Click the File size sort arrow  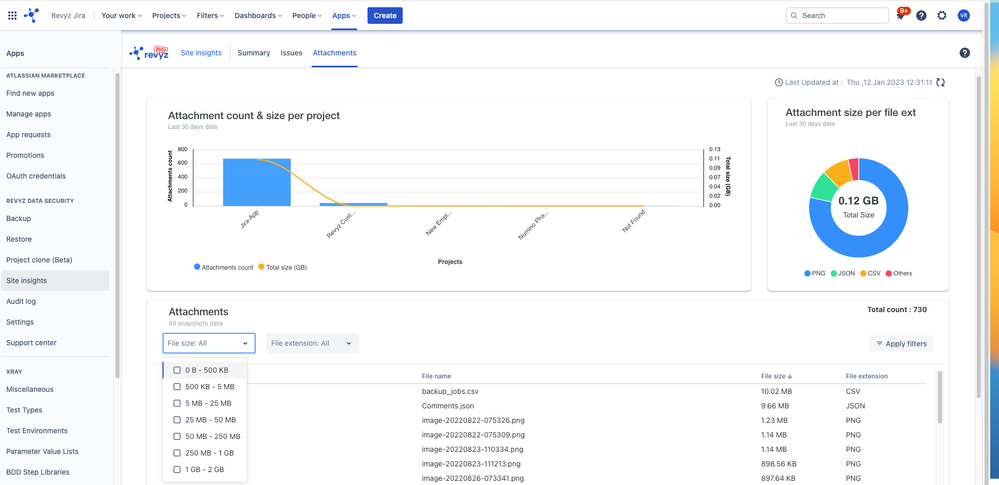click(x=790, y=376)
